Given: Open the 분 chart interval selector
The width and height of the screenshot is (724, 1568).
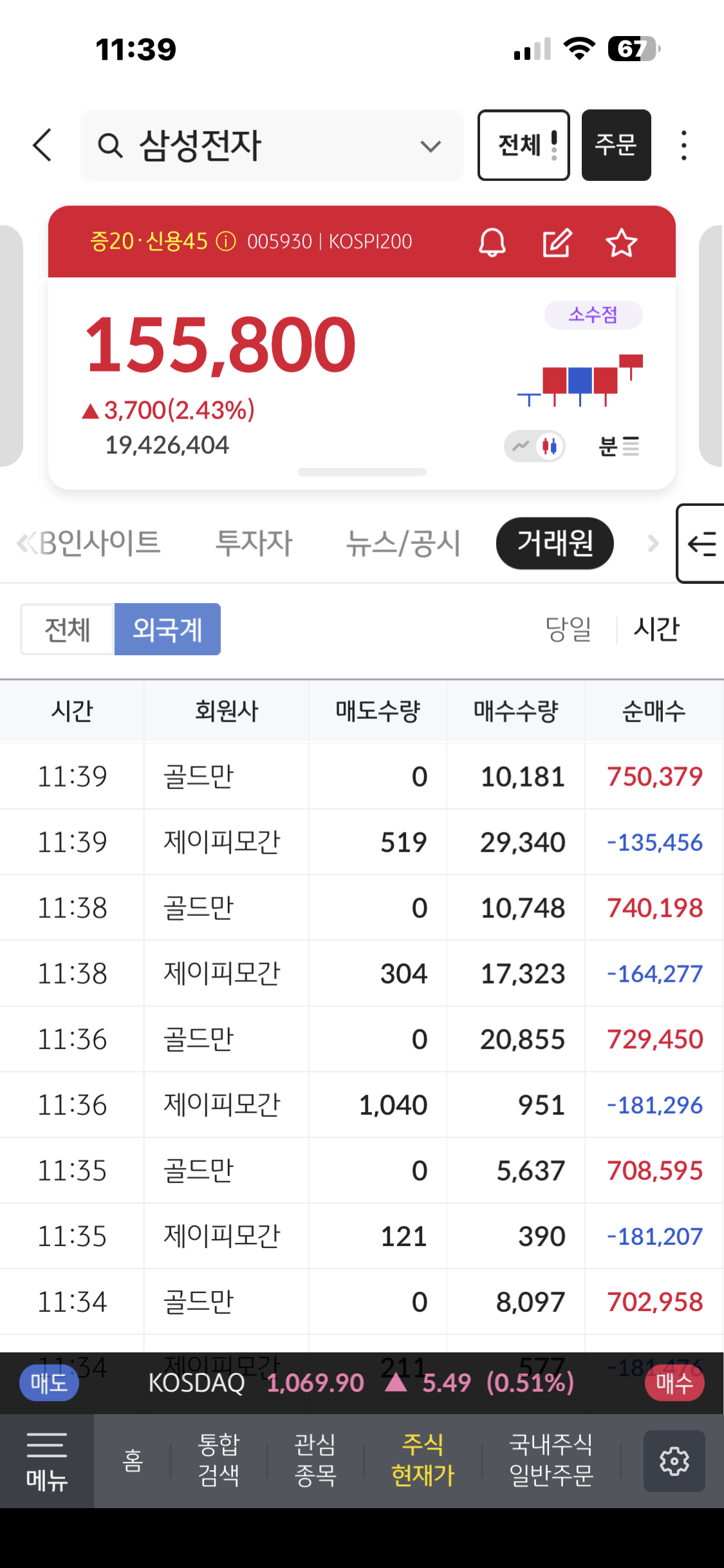Looking at the screenshot, I should click(618, 445).
